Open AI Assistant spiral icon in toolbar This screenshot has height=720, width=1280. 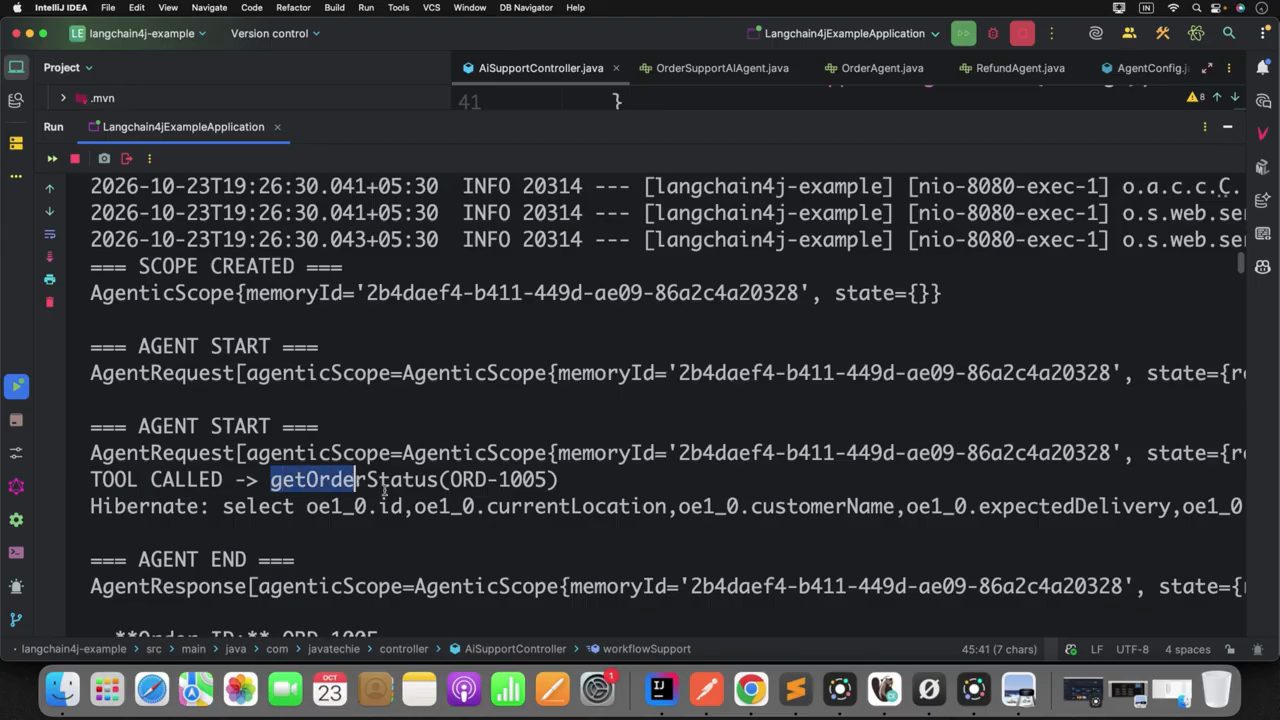coord(1096,33)
